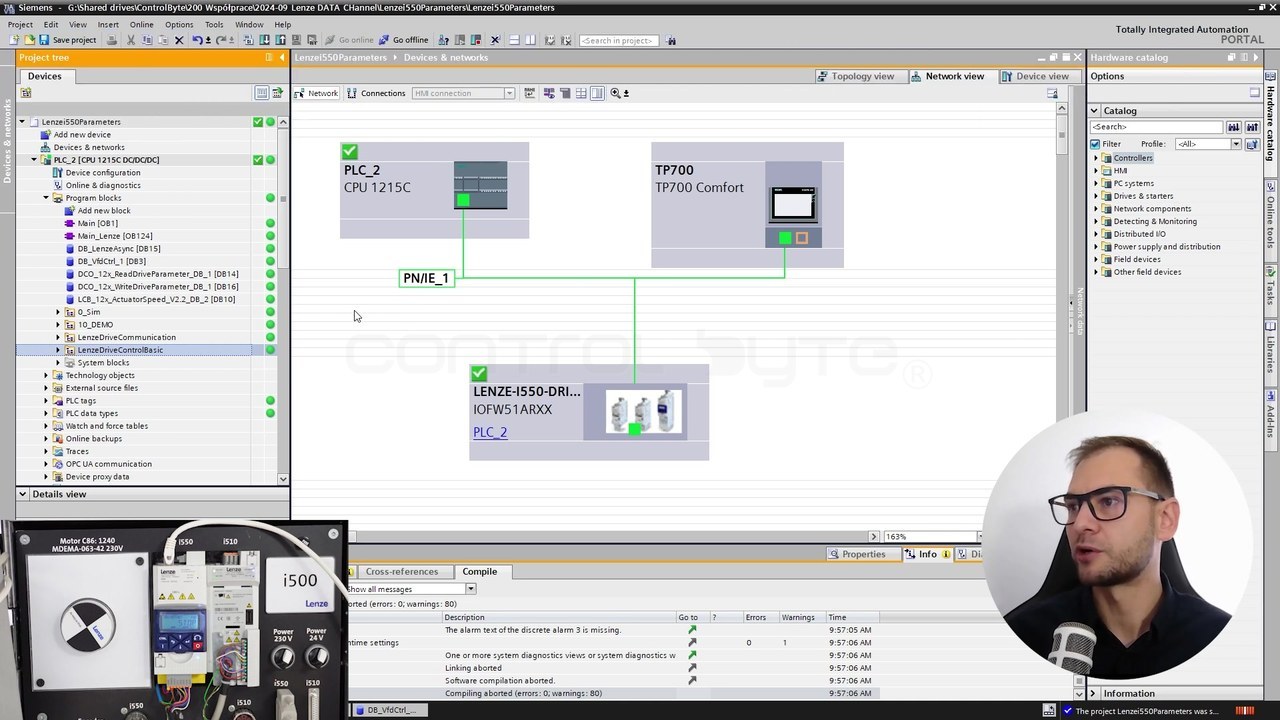Click the Network mode button
1280x720 pixels.
[x=316, y=93]
